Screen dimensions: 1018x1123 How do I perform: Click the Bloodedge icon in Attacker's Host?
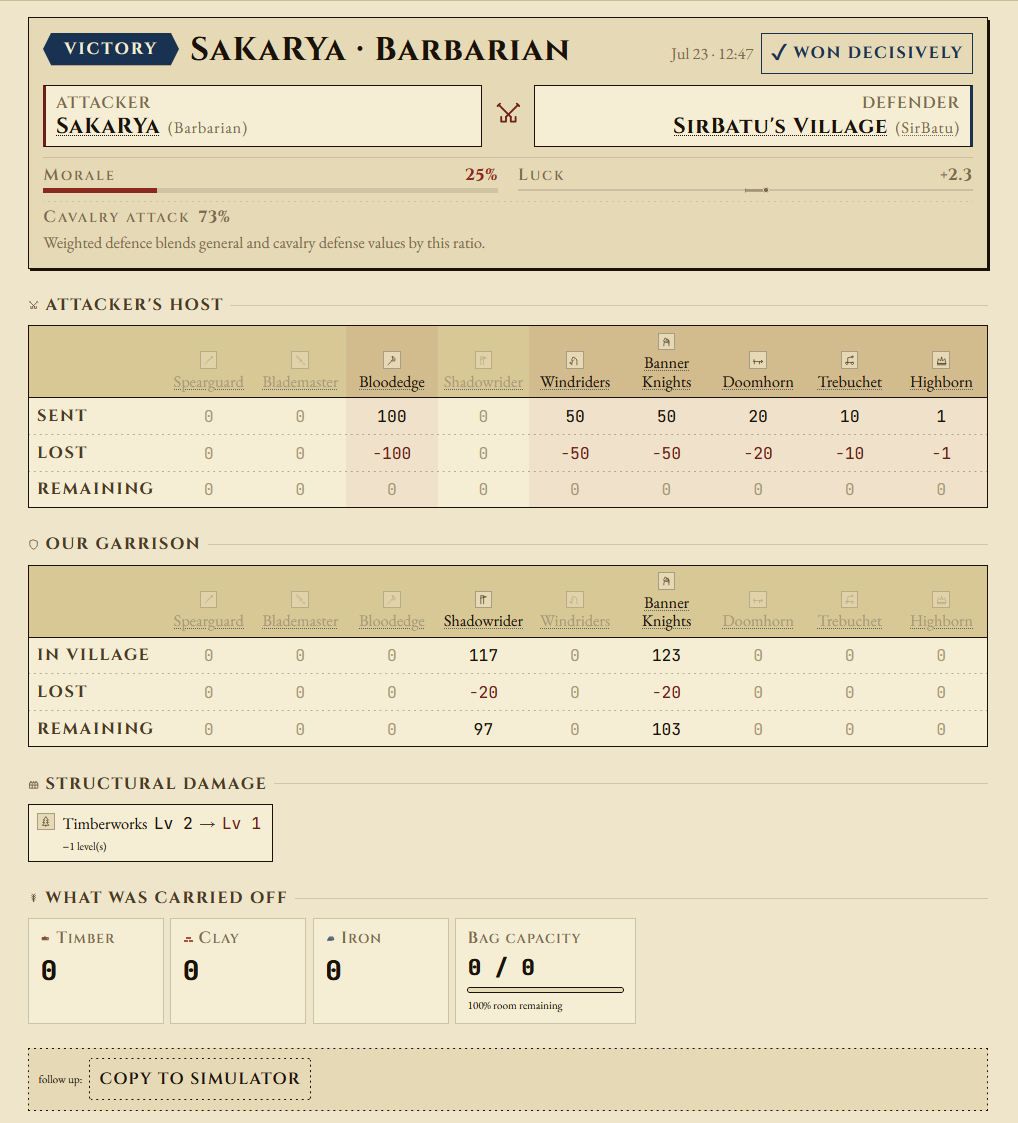[391, 360]
